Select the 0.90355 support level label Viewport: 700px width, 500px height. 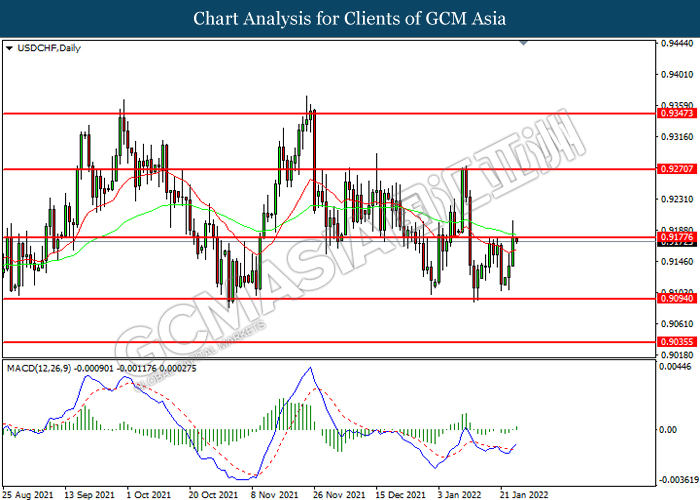click(677, 342)
